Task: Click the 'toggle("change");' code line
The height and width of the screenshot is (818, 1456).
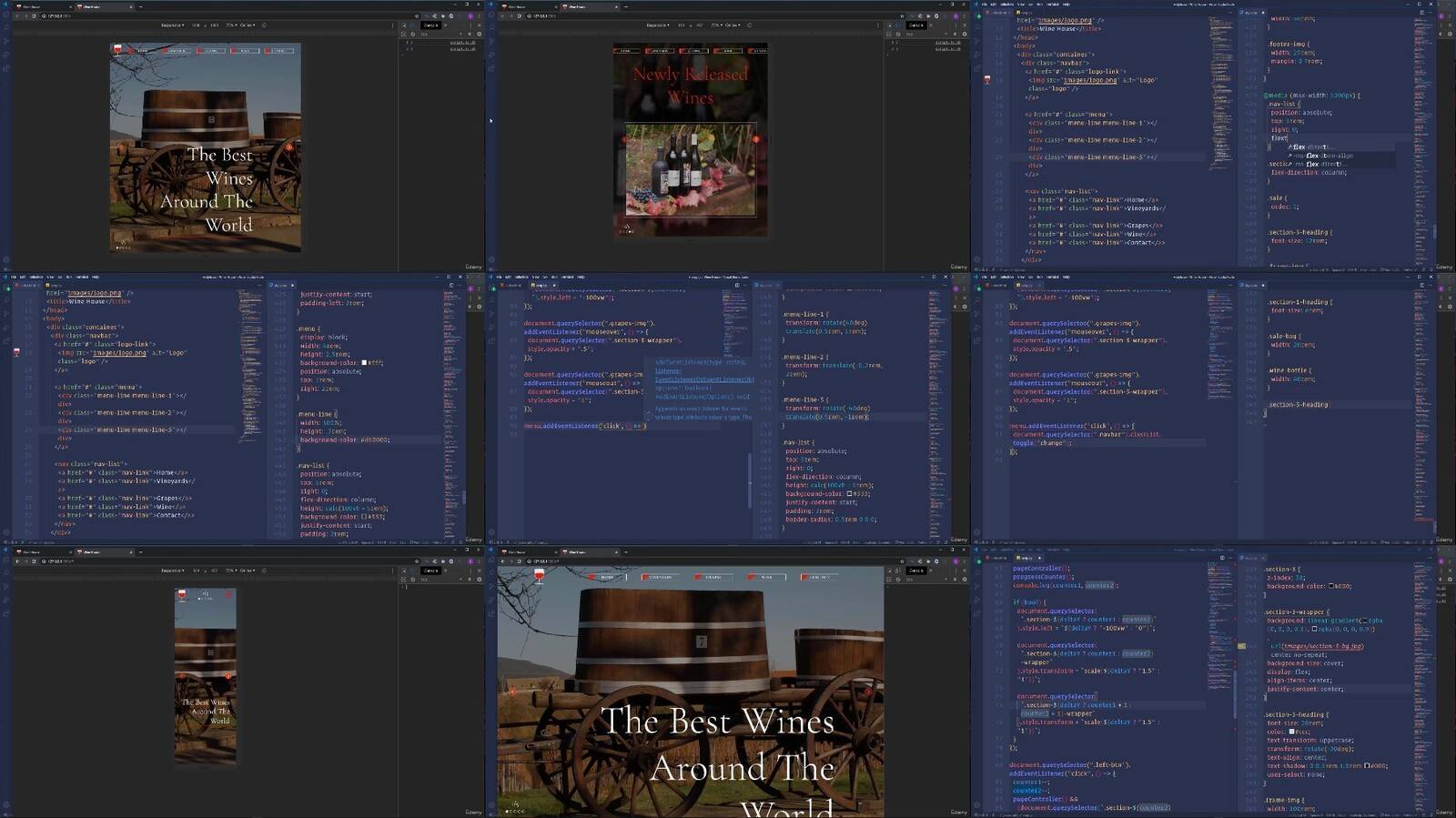Action: point(1042,443)
